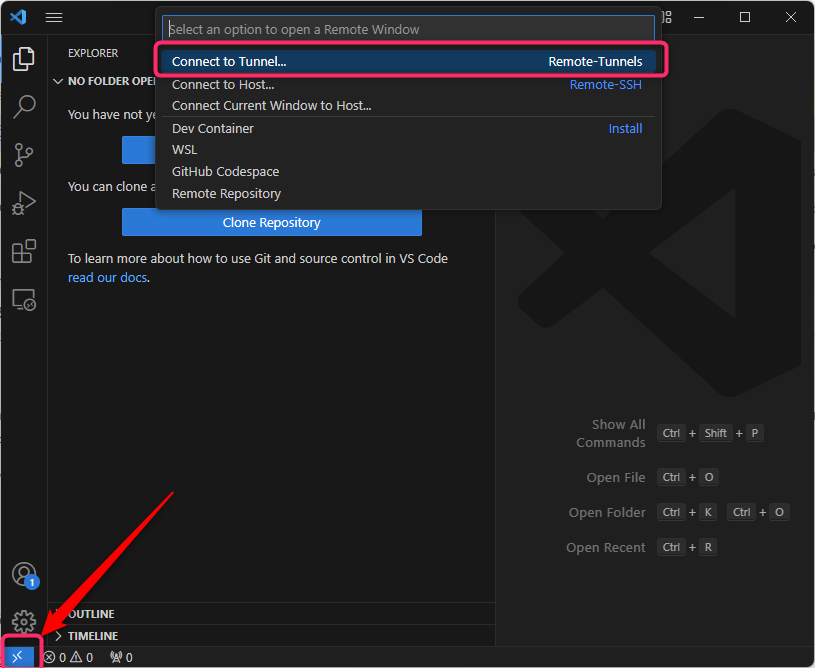
Task: Open the Explorer view in activity bar
Action: pos(23,59)
